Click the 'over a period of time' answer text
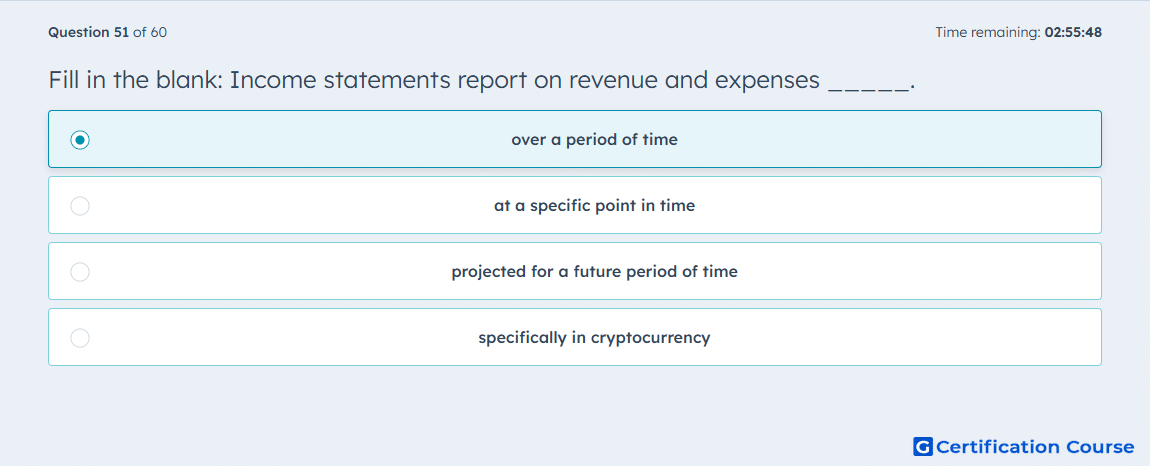This screenshot has width=1150, height=466. (x=594, y=139)
